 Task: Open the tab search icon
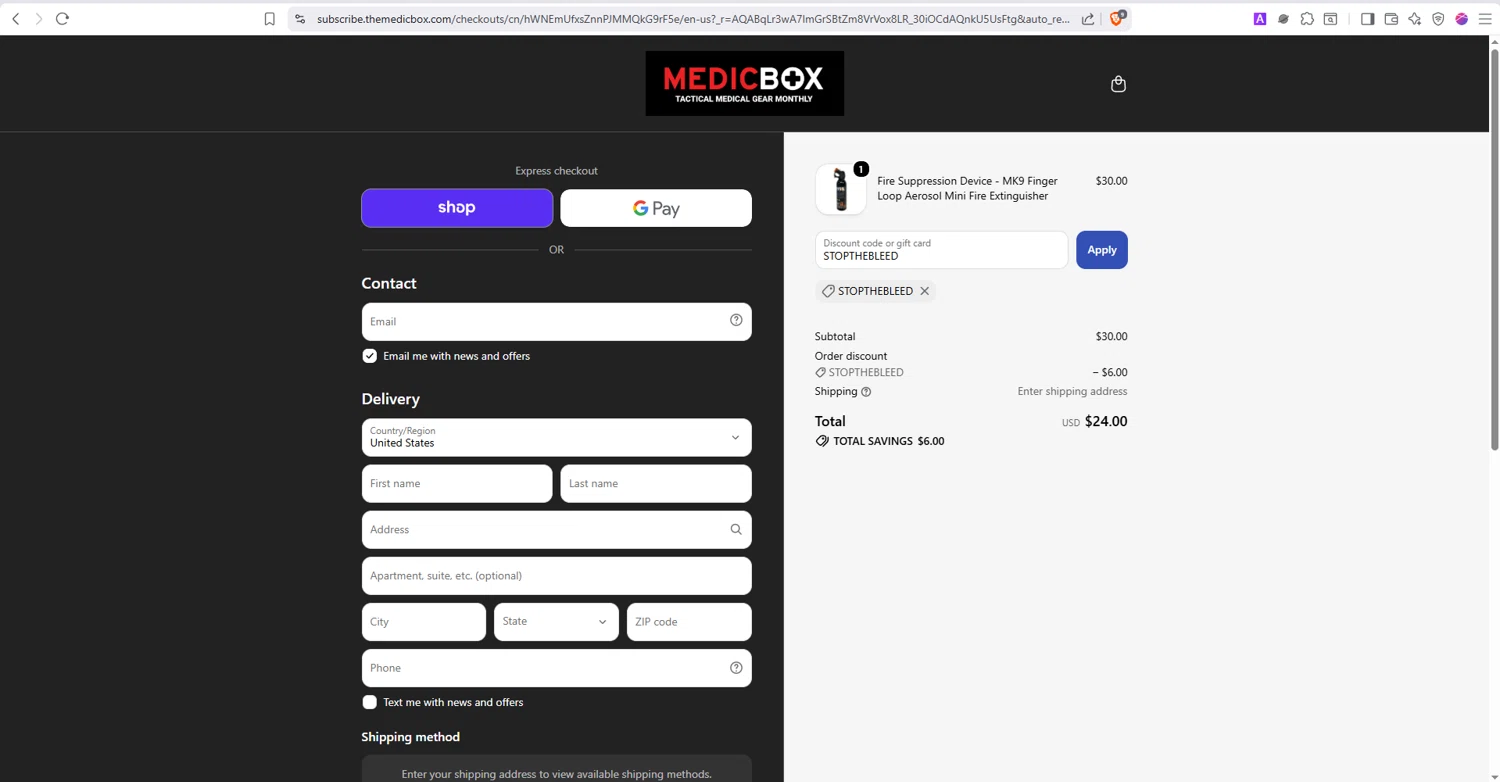pyautogui.click(x=1331, y=19)
